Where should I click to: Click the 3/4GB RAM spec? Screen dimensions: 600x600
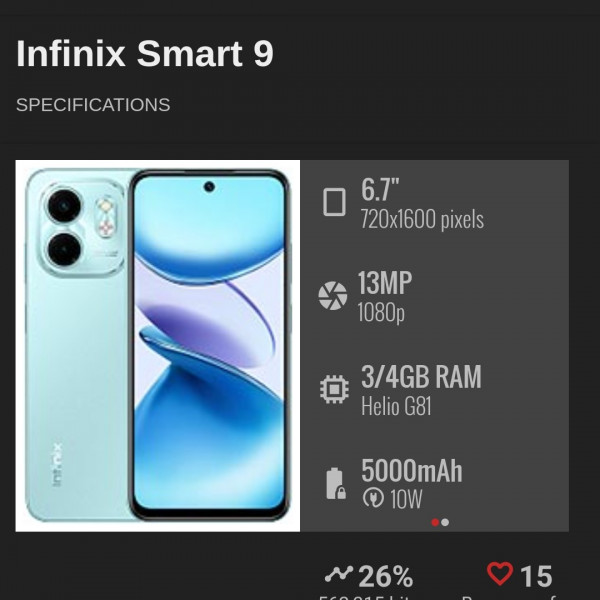tap(421, 377)
